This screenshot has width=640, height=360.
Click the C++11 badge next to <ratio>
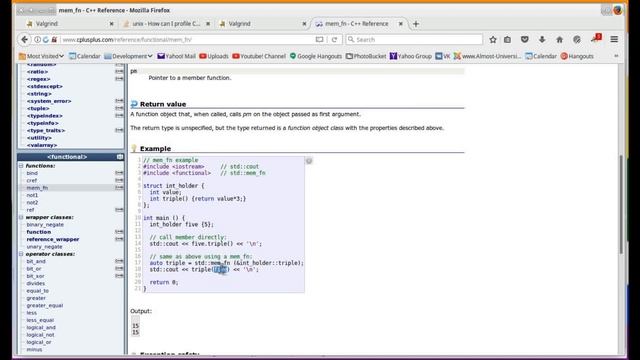point(119,71)
